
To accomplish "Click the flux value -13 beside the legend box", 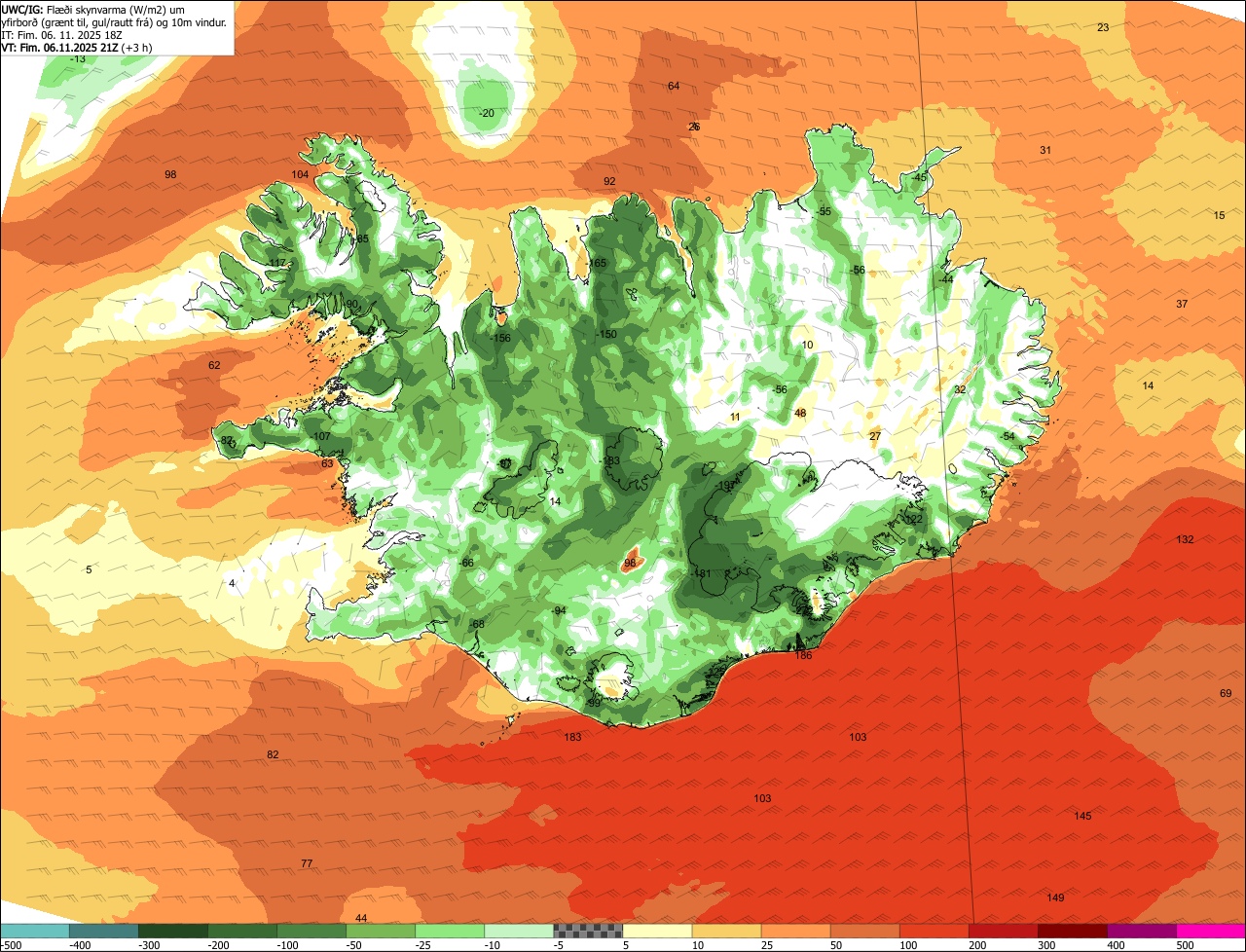I will [x=78, y=59].
